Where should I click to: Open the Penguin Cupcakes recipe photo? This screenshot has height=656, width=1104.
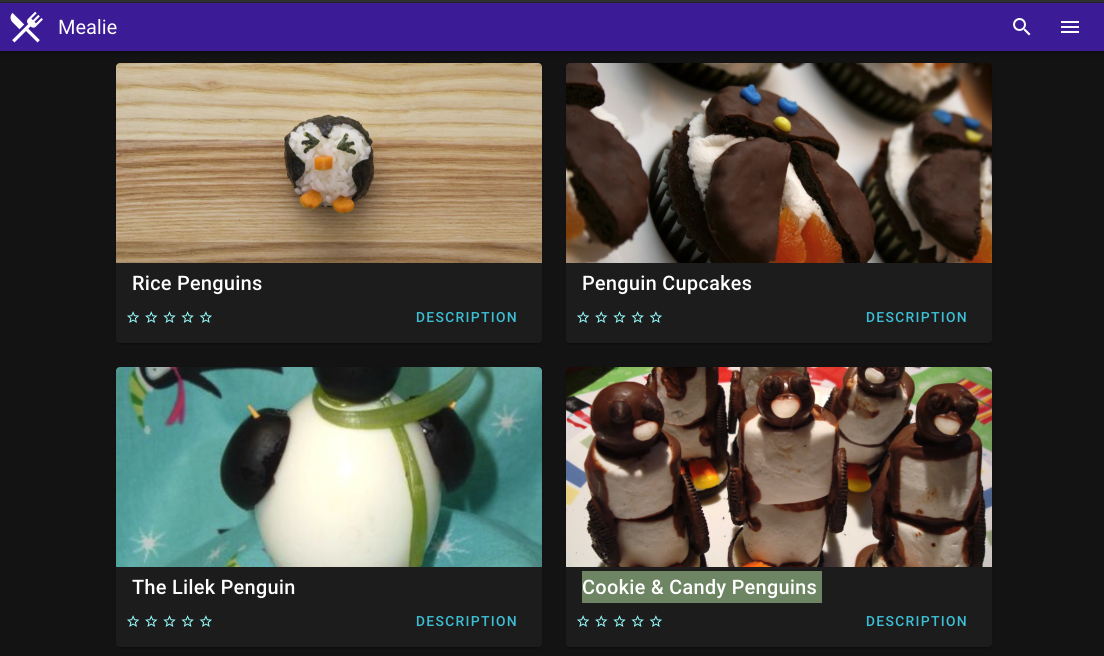(x=779, y=163)
